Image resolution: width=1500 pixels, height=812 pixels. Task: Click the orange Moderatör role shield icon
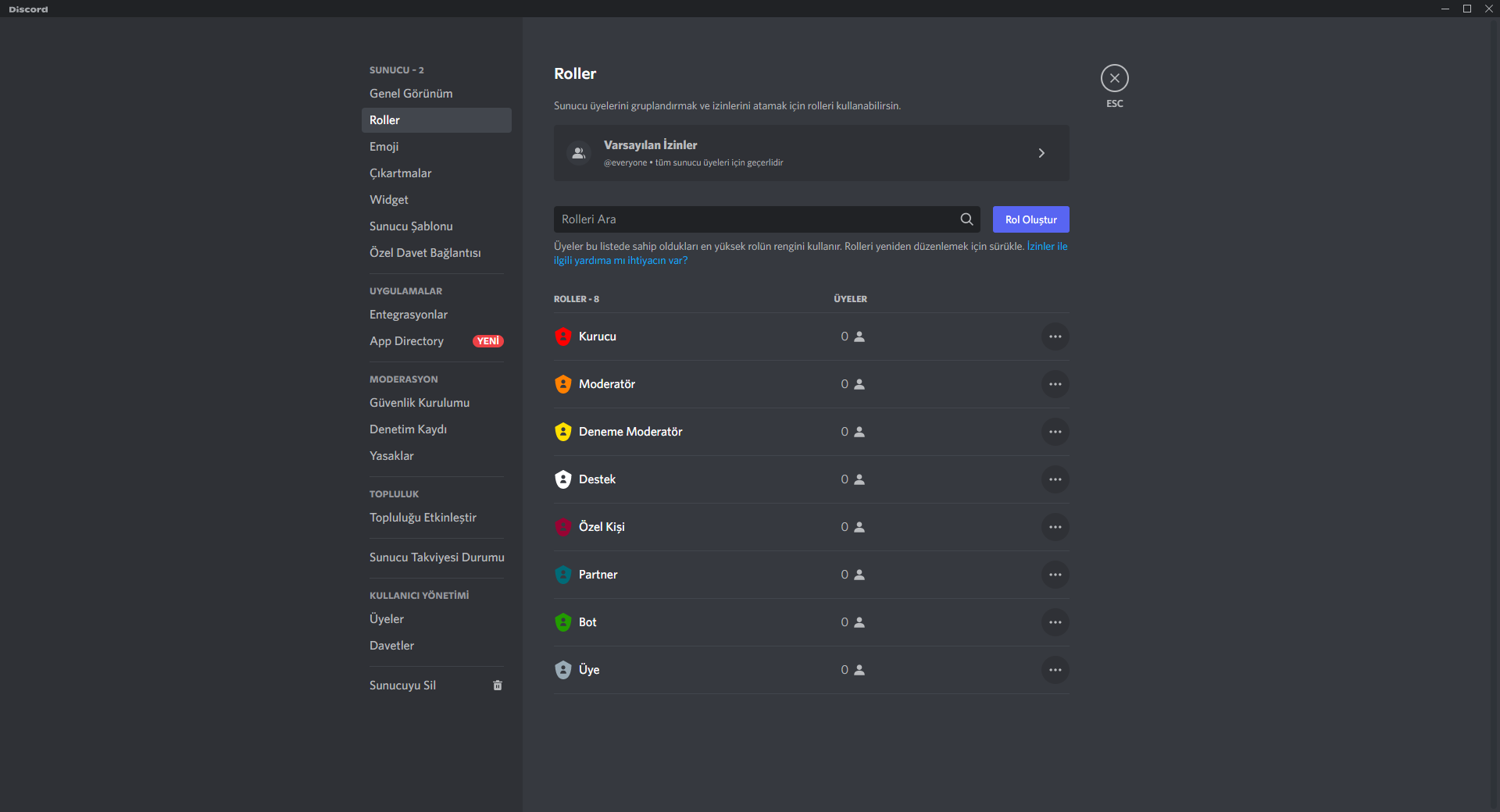tap(562, 384)
